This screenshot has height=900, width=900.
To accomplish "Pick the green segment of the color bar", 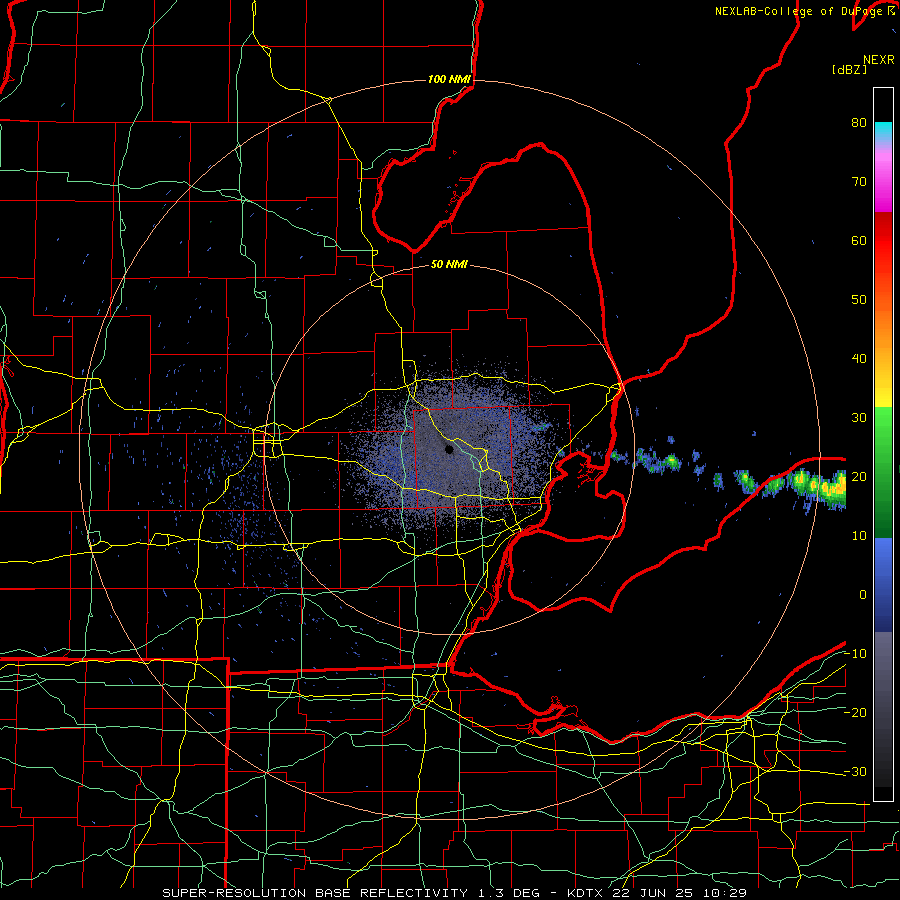I will tap(883, 472).
